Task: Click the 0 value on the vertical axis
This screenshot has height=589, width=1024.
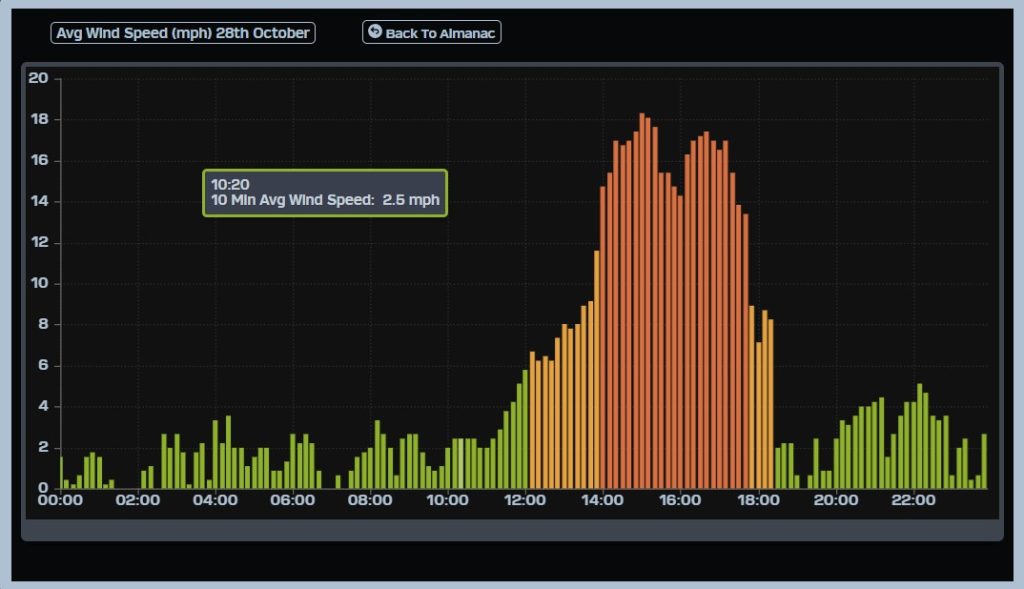Action: 43,488
